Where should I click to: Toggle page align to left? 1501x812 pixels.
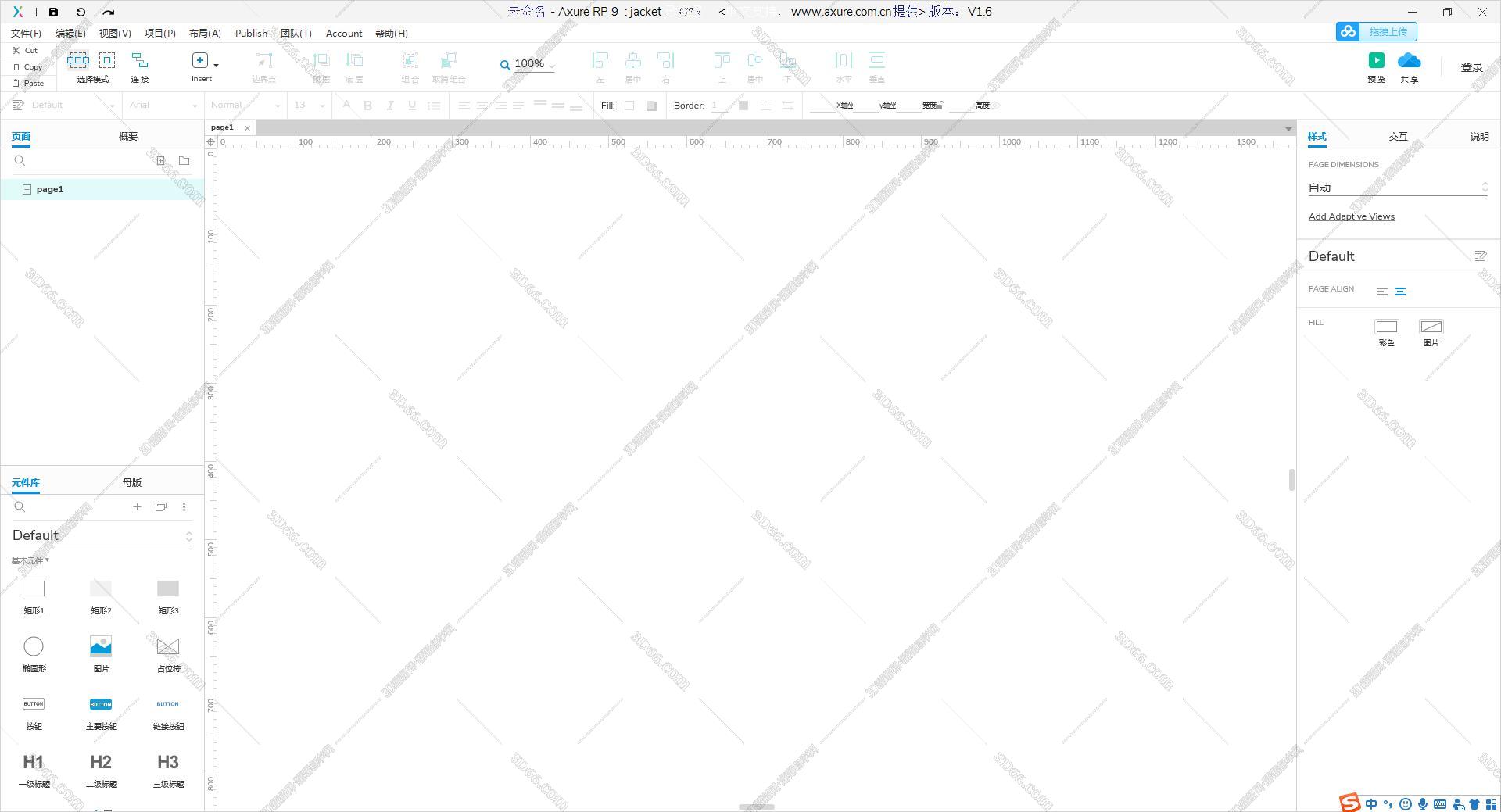(x=1381, y=292)
